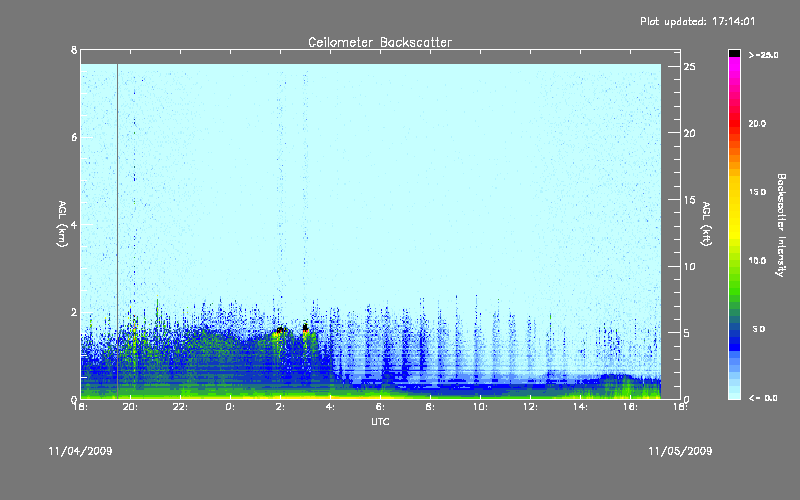Viewport: 800px width, 500px height.
Task: Click the 10 kft tick label
Action: (x=690, y=266)
